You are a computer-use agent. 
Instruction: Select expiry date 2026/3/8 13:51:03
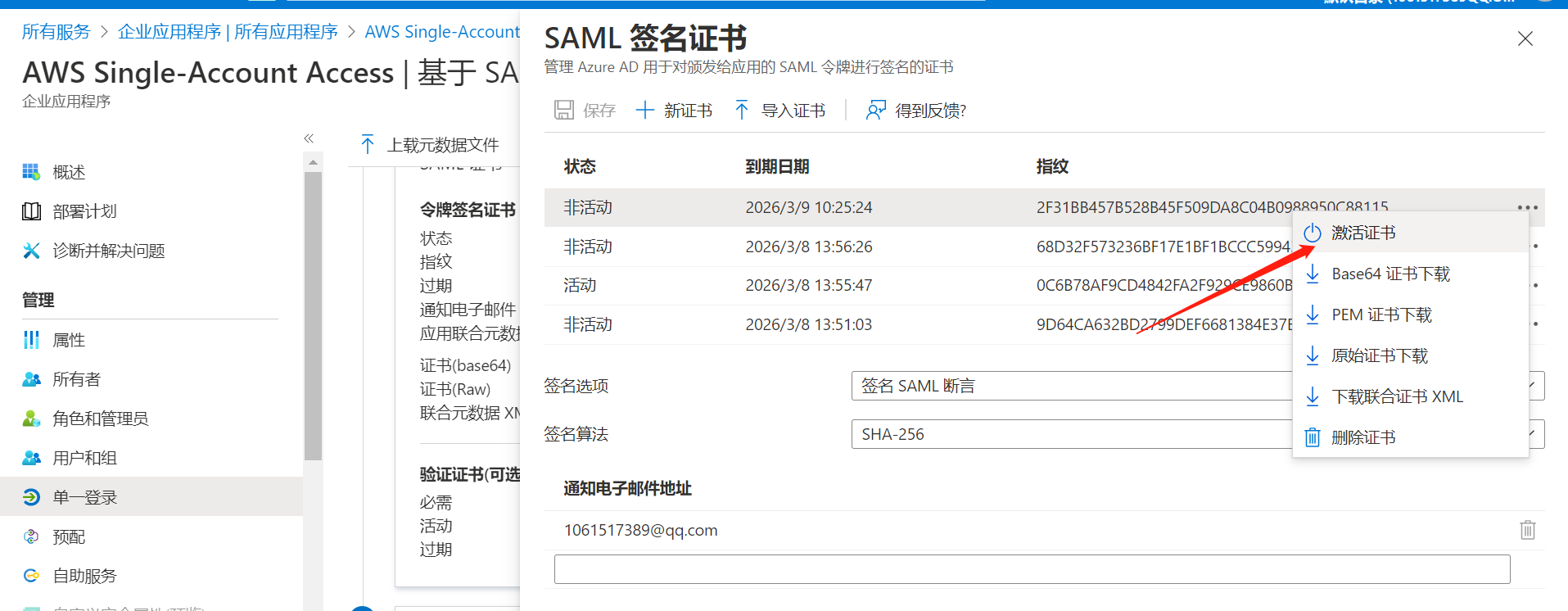coord(809,324)
